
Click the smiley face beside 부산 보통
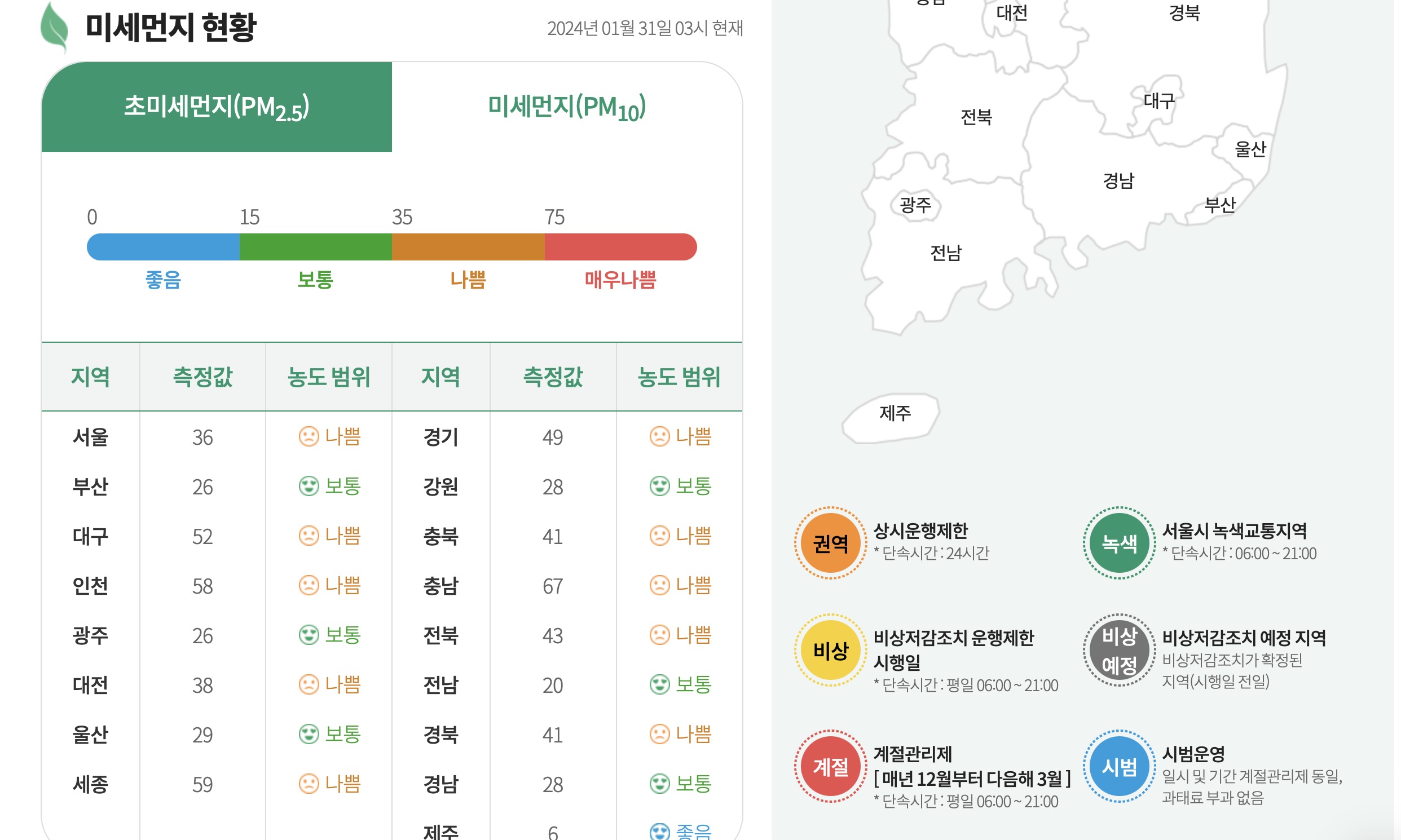click(x=309, y=485)
